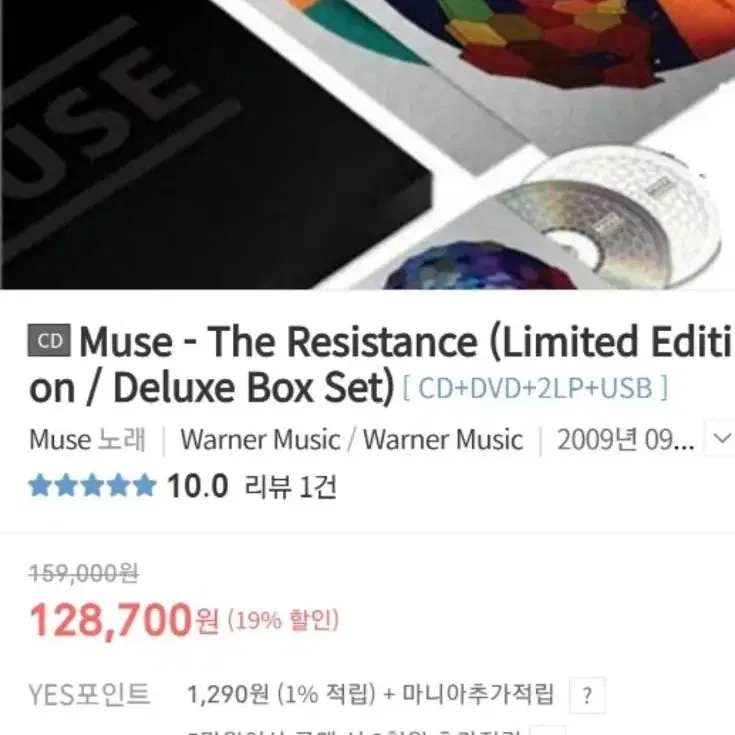Click the fifth blue rating star
The image size is (735, 735).
(x=144, y=486)
